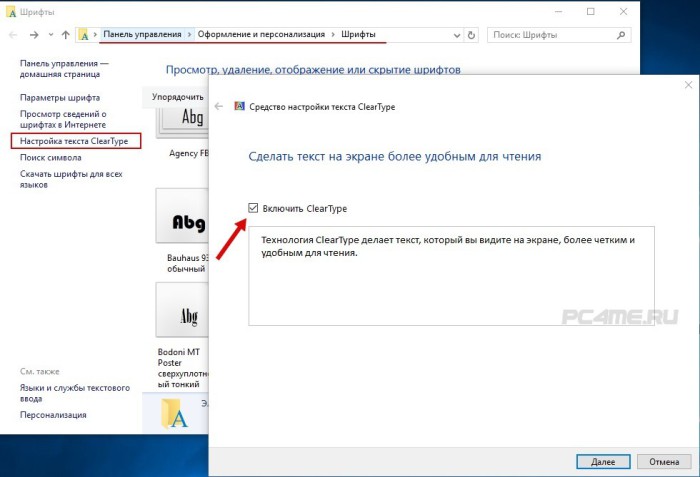This screenshot has height=477, width=700.
Task: Go up one folder level
Action: 66,35
